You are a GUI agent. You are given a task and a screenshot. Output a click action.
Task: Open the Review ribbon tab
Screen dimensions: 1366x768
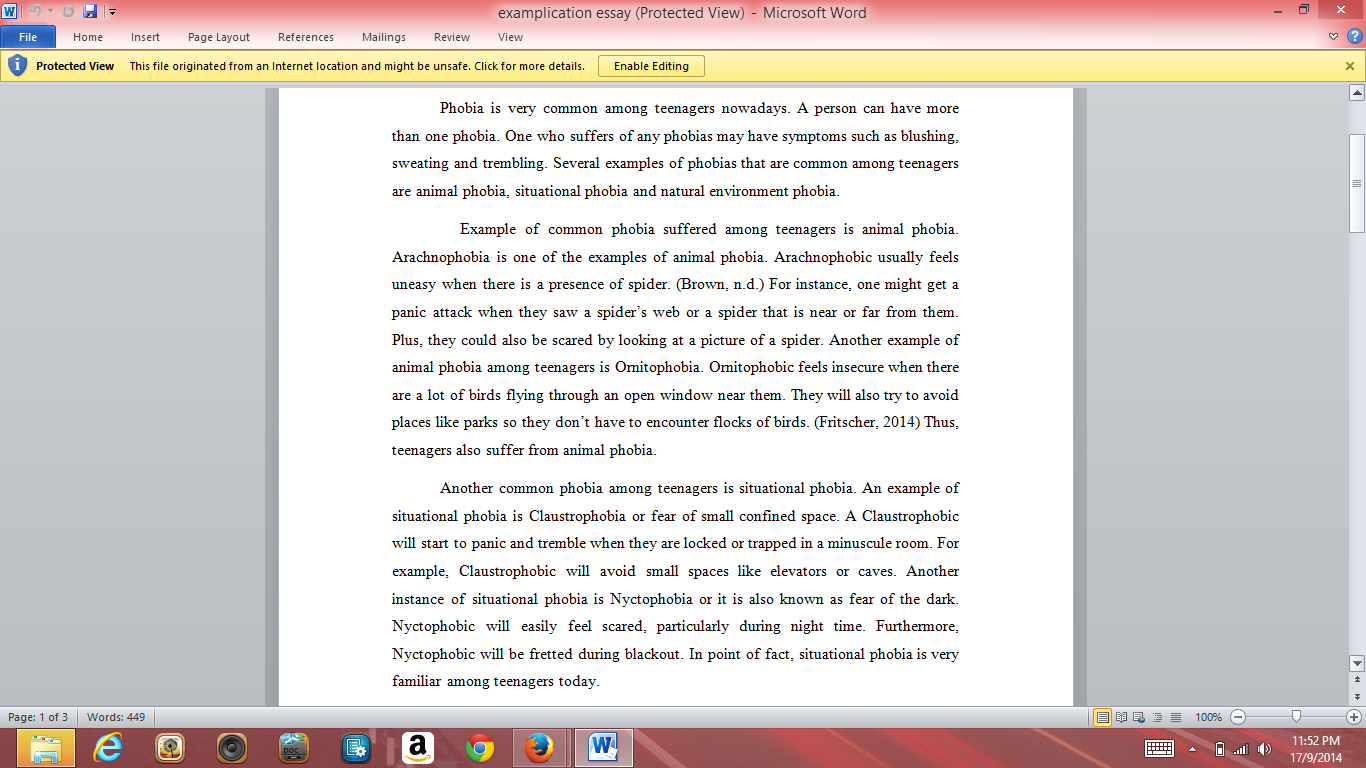tap(452, 37)
